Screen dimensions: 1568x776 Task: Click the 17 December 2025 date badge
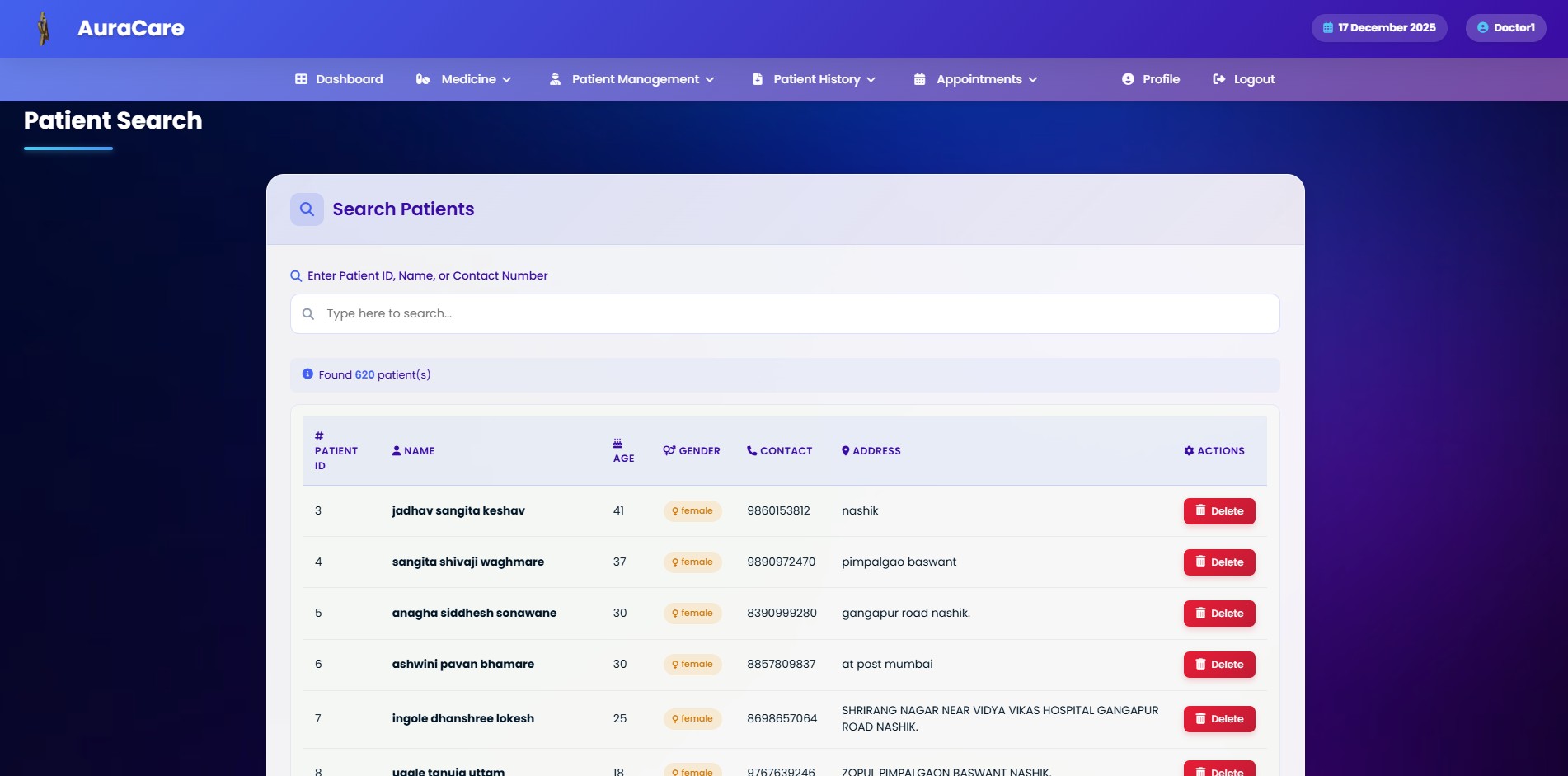pos(1378,28)
